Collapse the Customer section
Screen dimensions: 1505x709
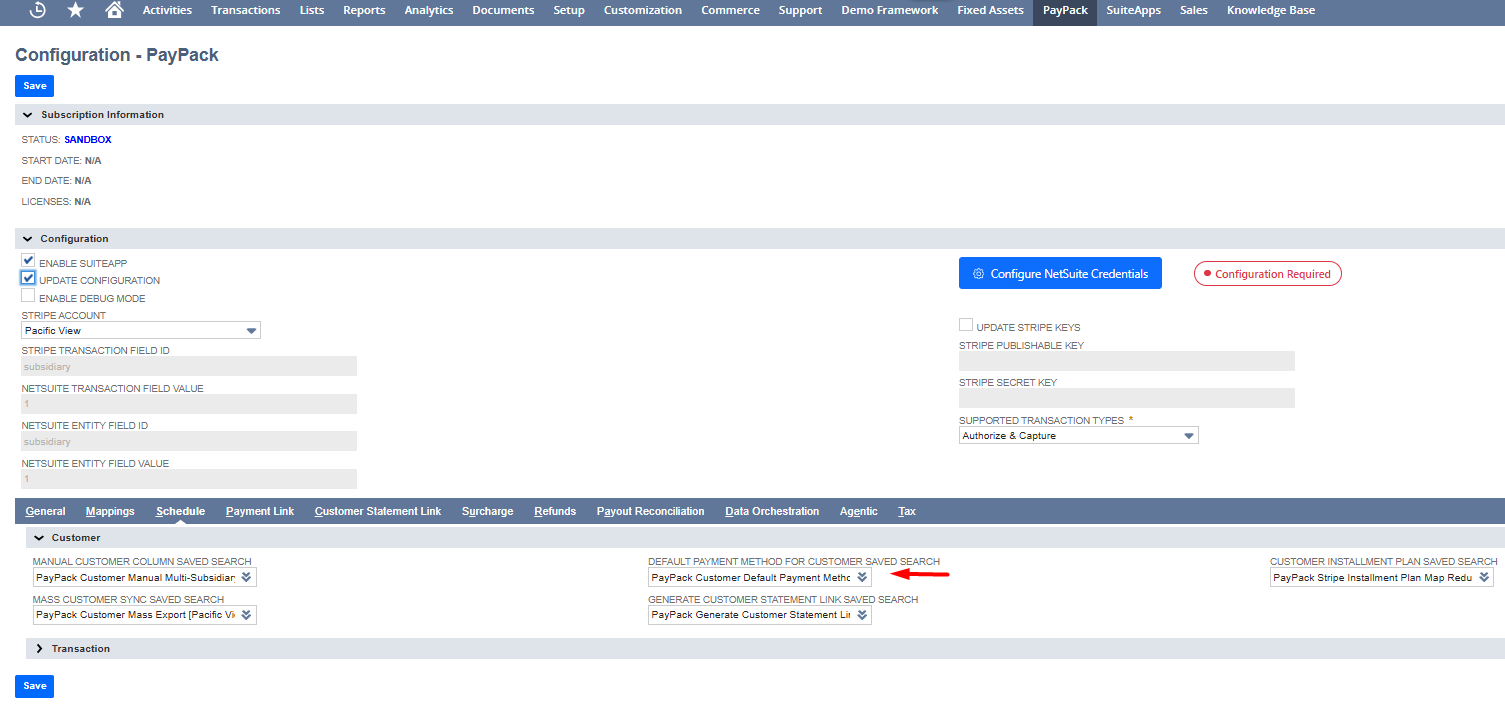pyautogui.click(x=40, y=538)
